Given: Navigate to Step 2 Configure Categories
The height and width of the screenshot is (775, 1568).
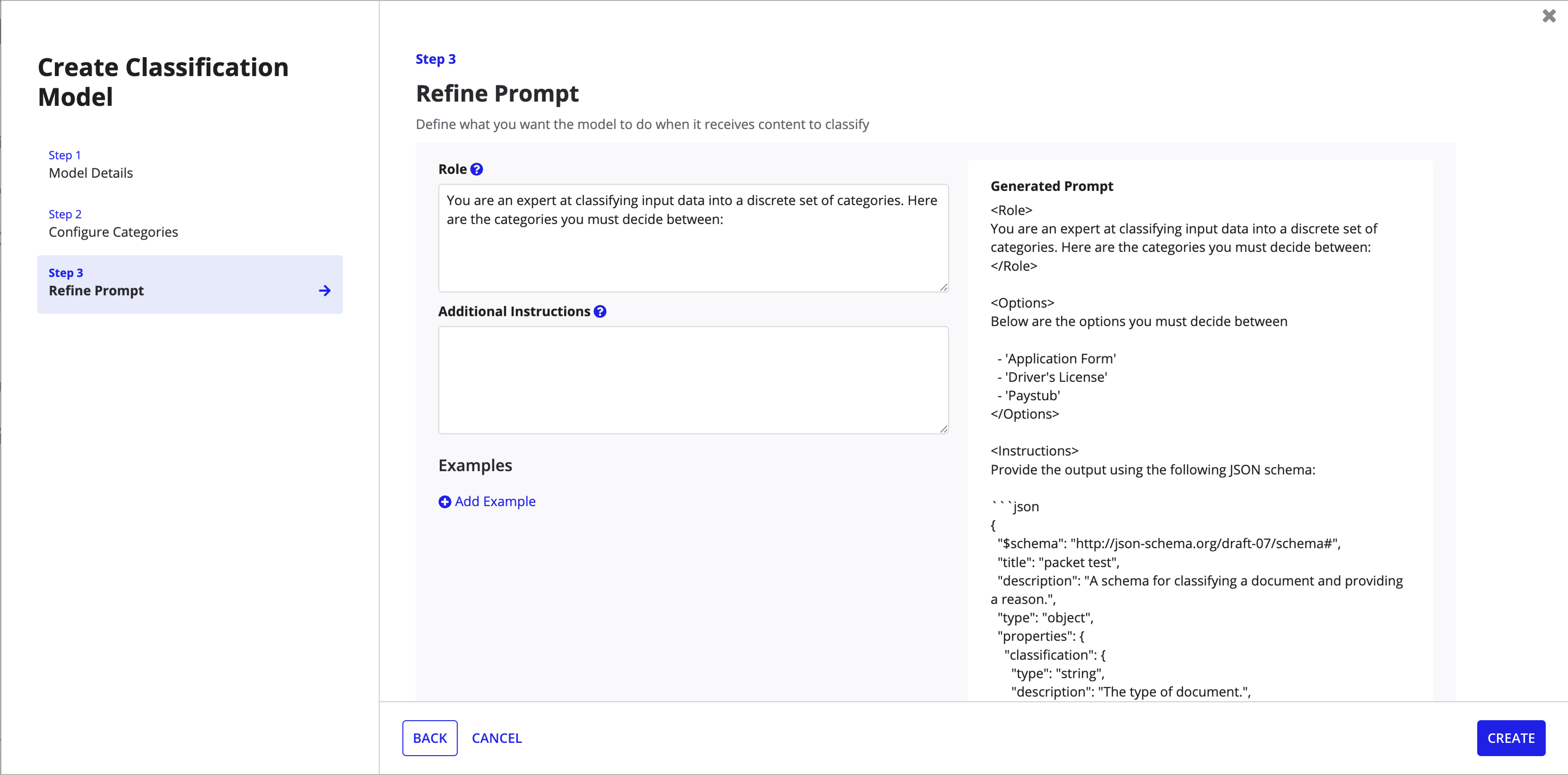Looking at the screenshot, I should point(113,223).
